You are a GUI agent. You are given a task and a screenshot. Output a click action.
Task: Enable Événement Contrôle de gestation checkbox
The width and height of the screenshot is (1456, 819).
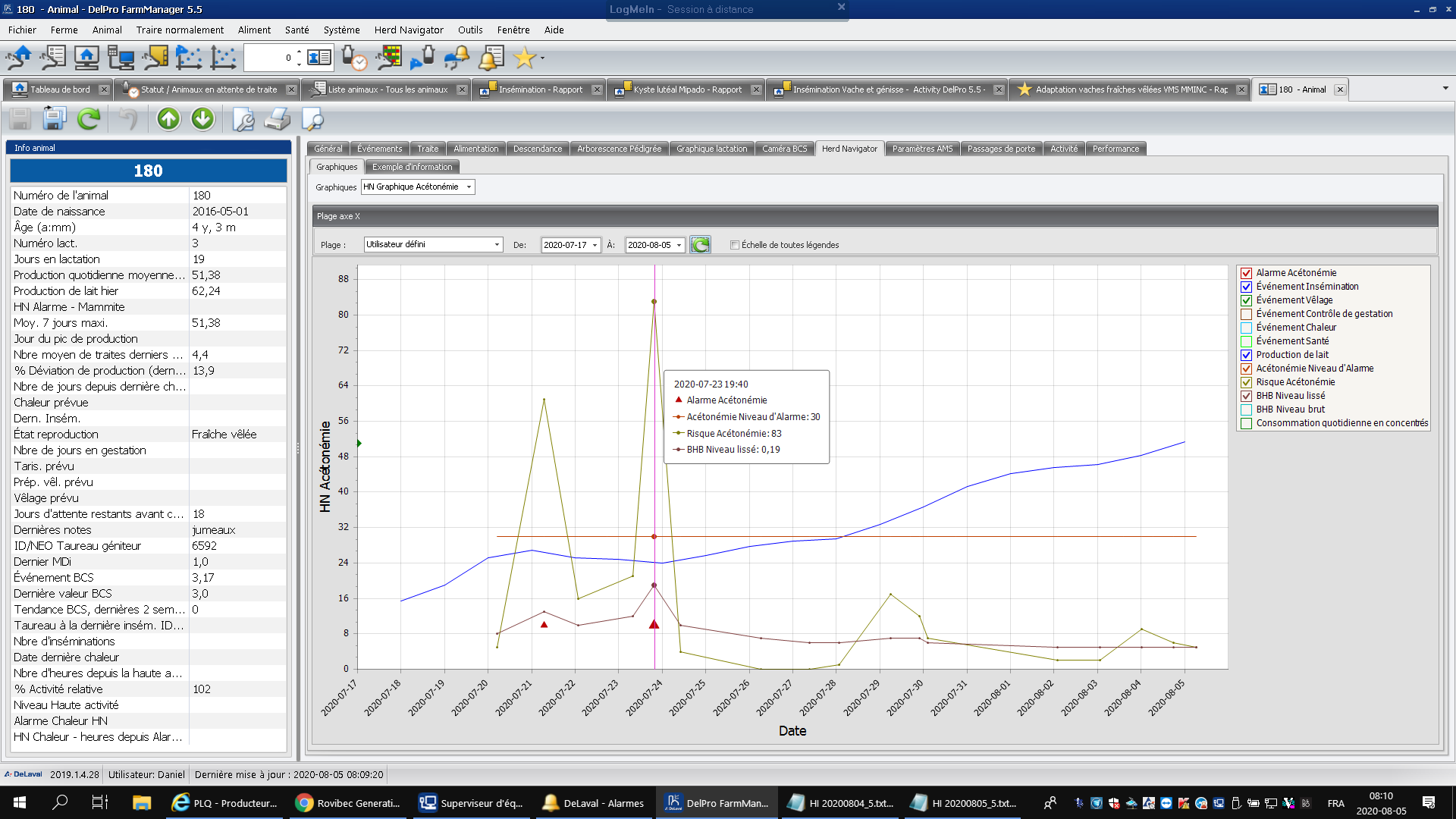(x=1246, y=314)
